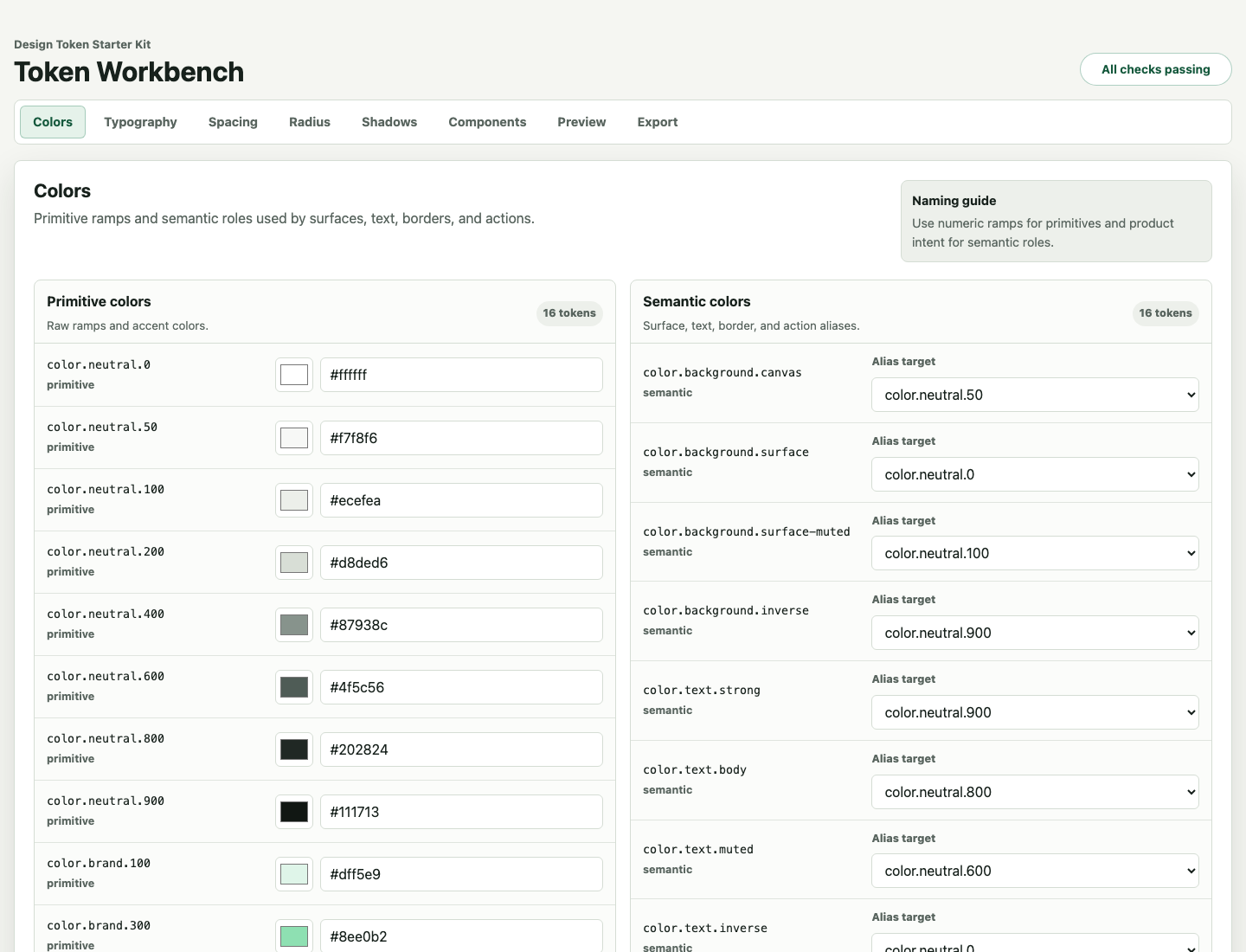Click the Semantic colors 16 tokens badge
The height and width of the screenshot is (952, 1246).
coord(1166,313)
